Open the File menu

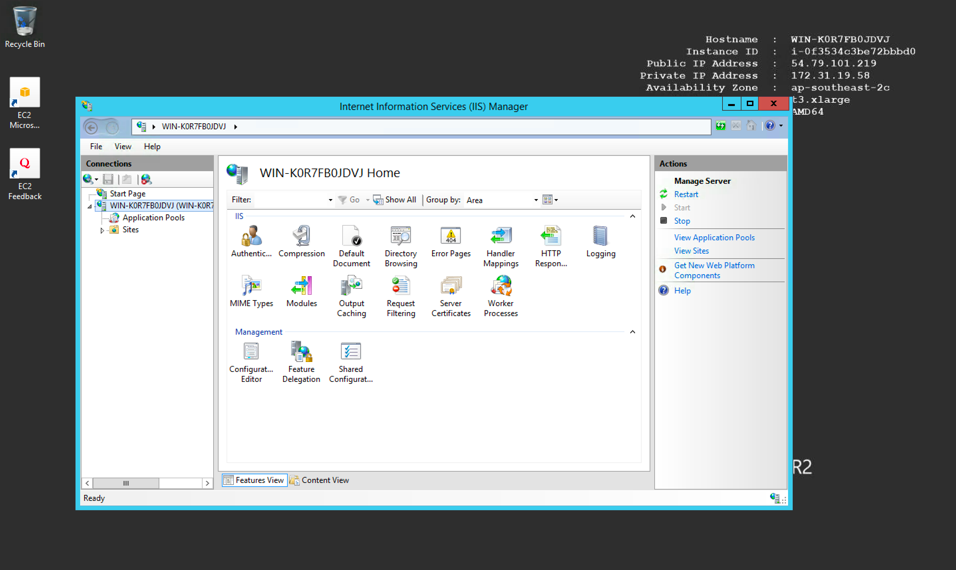coord(96,146)
